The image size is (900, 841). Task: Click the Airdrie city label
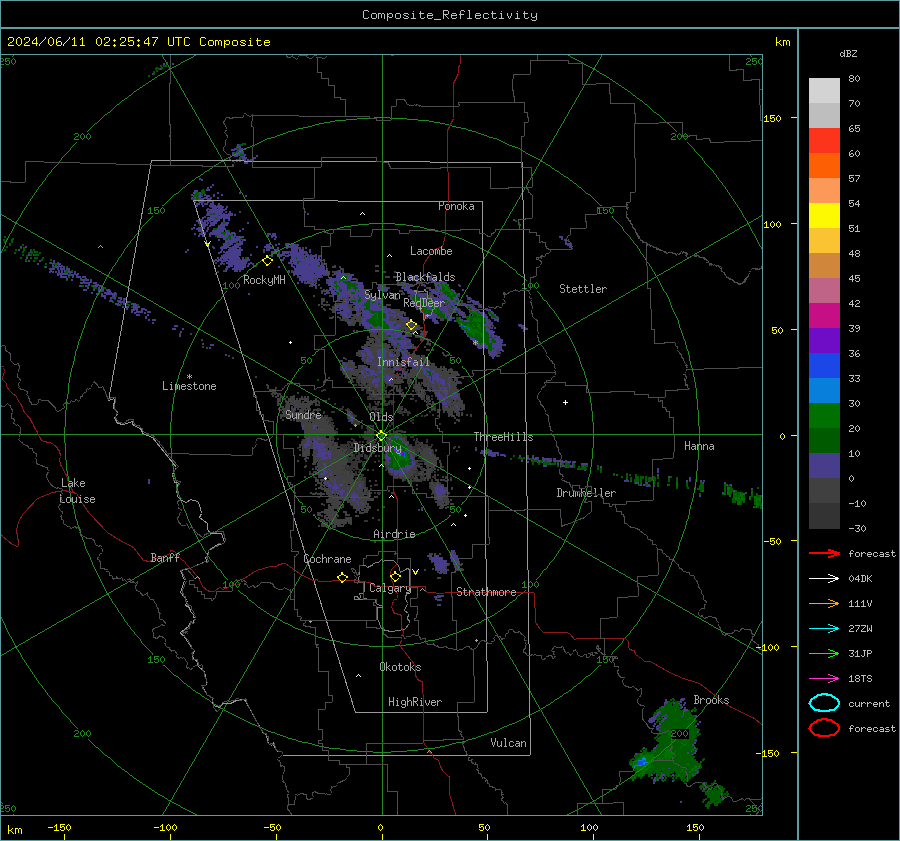point(394,534)
